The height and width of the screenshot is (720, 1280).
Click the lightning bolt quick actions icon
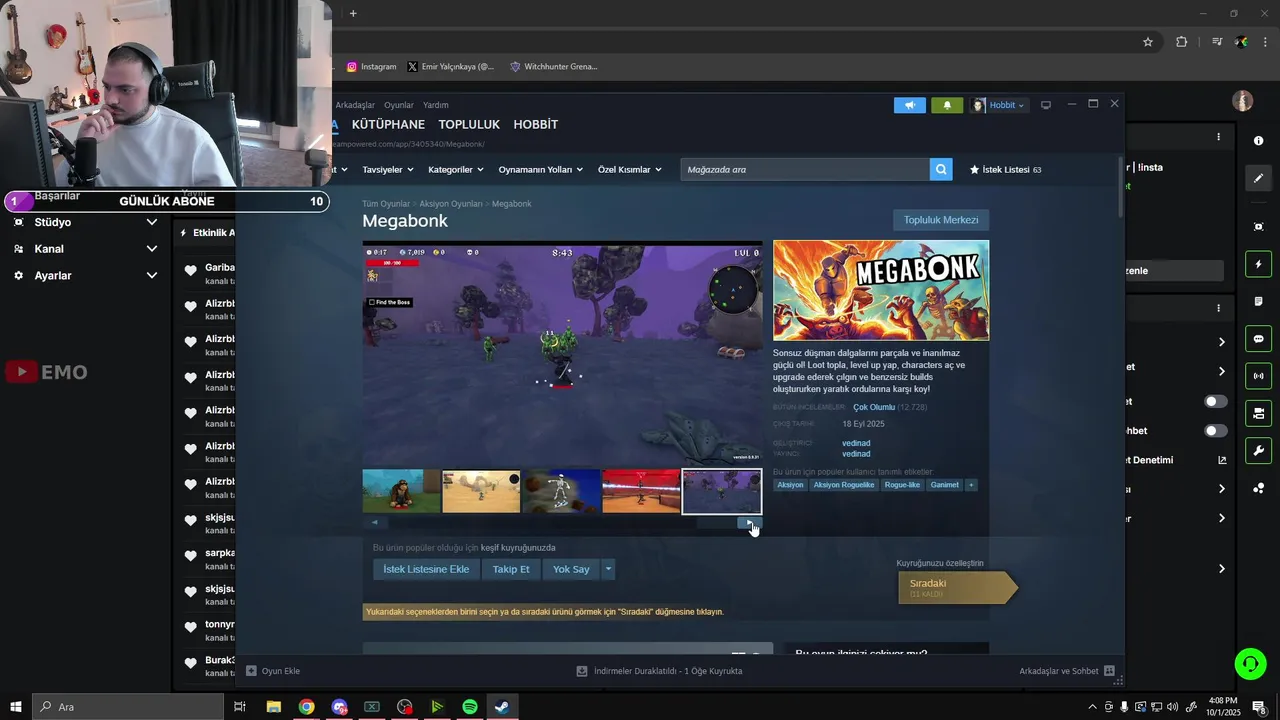(1258, 264)
